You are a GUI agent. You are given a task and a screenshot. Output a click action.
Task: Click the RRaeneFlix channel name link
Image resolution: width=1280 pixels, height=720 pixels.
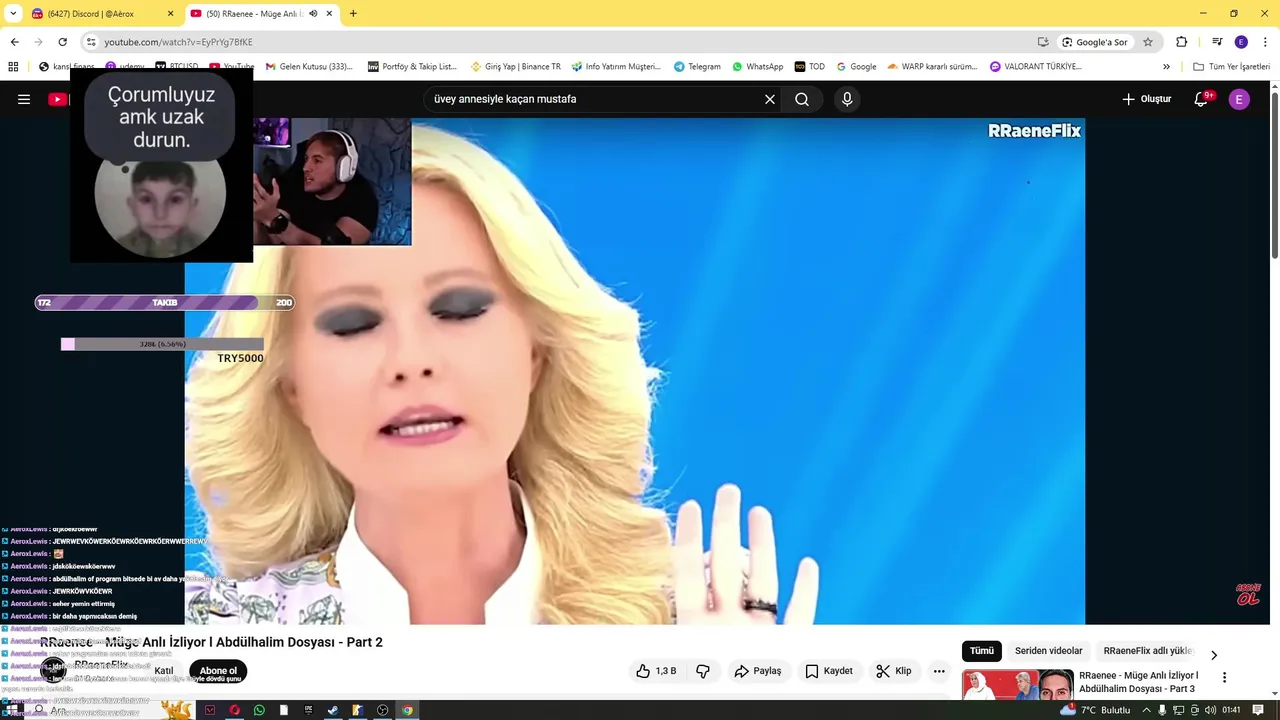101,665
